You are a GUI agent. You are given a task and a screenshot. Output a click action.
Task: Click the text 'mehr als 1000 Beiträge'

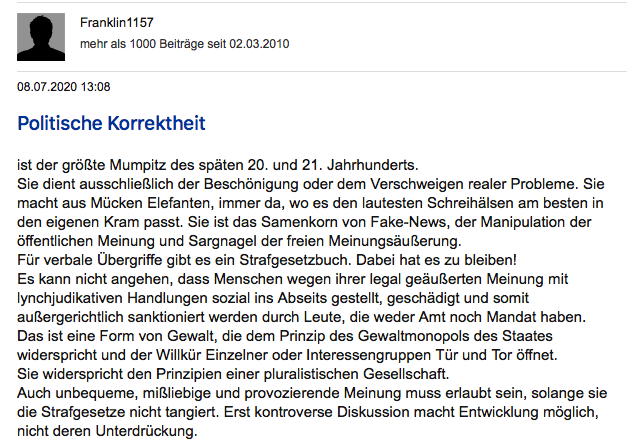click(147, 46)
